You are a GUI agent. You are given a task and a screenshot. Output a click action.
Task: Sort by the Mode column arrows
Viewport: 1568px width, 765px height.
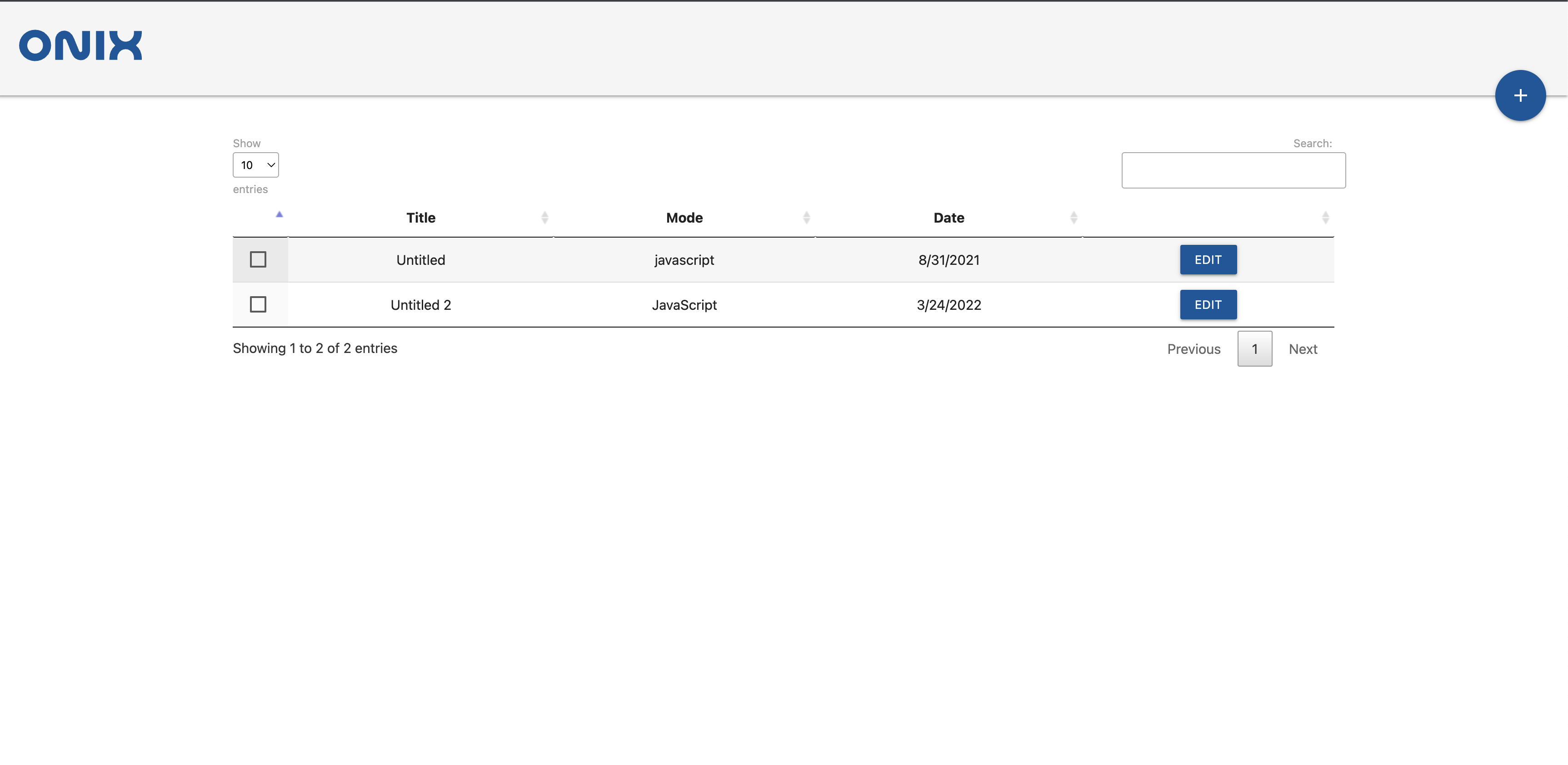(807, 217)
